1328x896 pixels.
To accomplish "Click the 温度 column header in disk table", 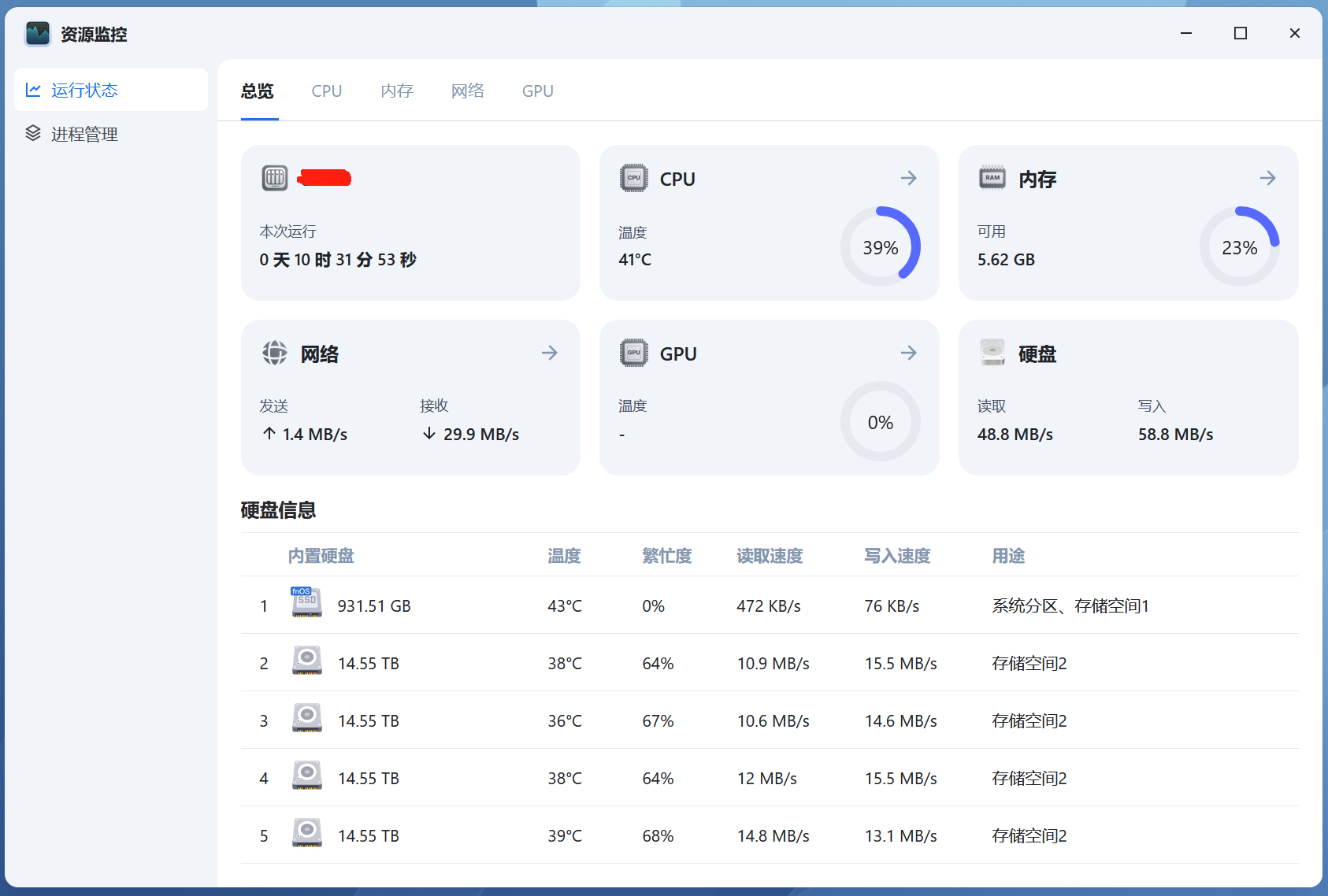I will point(565,556).
